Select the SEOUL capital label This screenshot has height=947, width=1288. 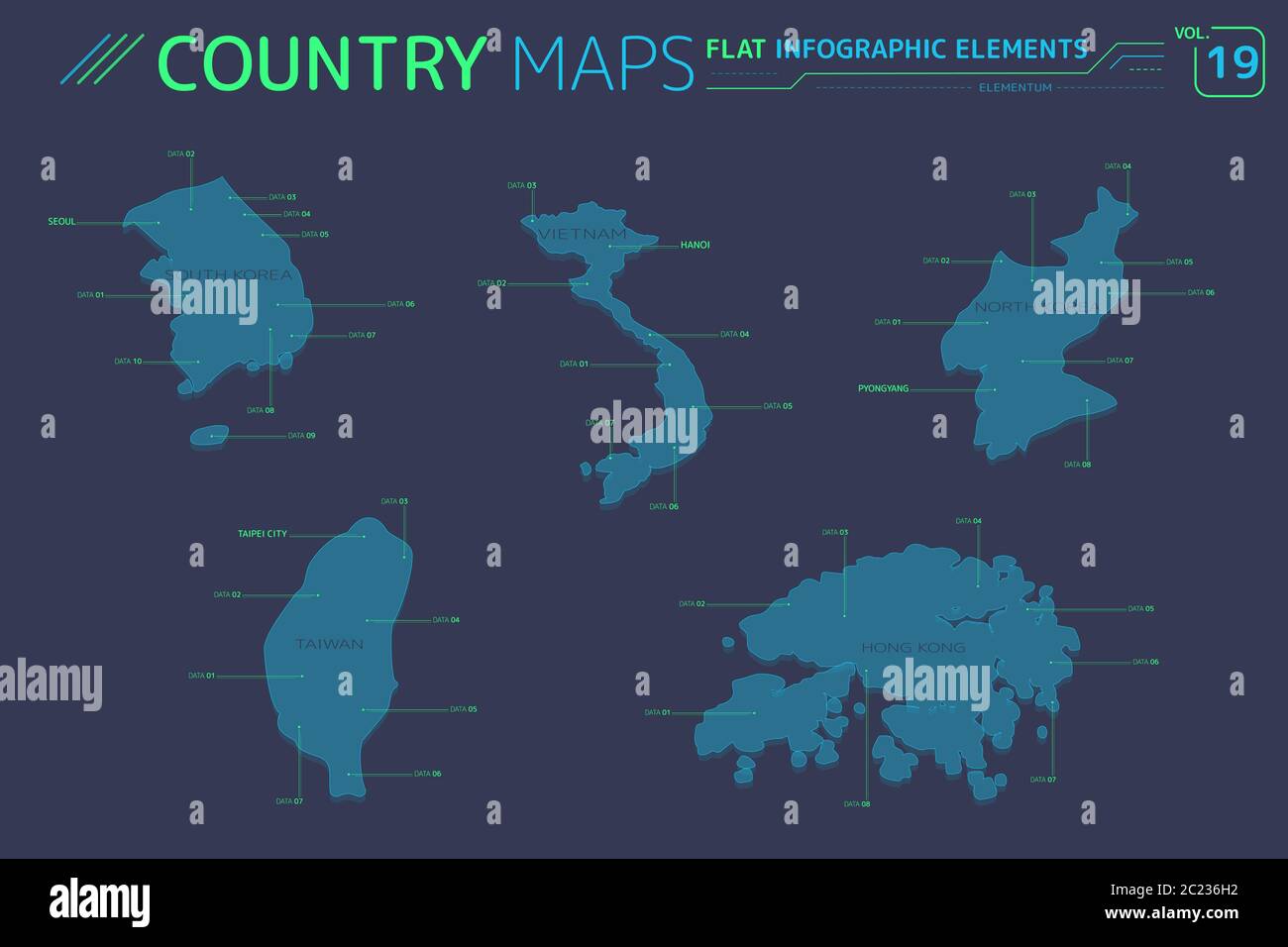tap(61, 222)
